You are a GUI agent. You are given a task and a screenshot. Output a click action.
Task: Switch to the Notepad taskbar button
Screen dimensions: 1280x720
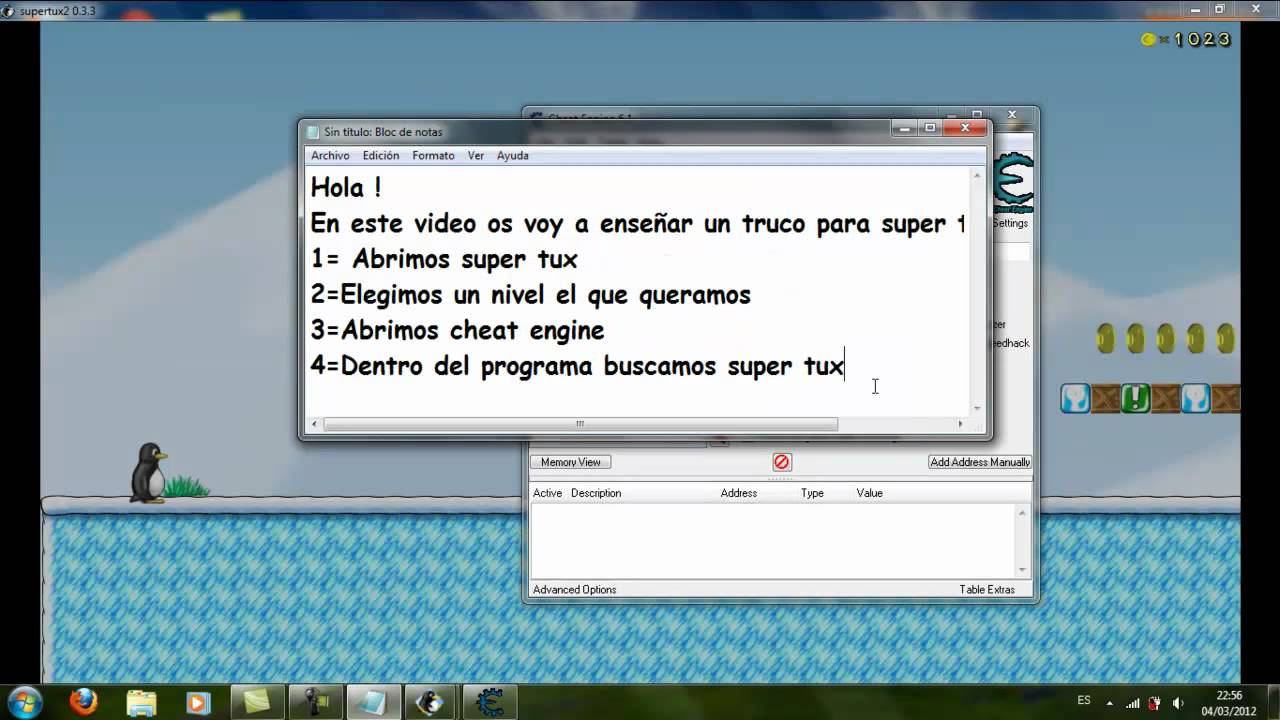tap(373, 702)
